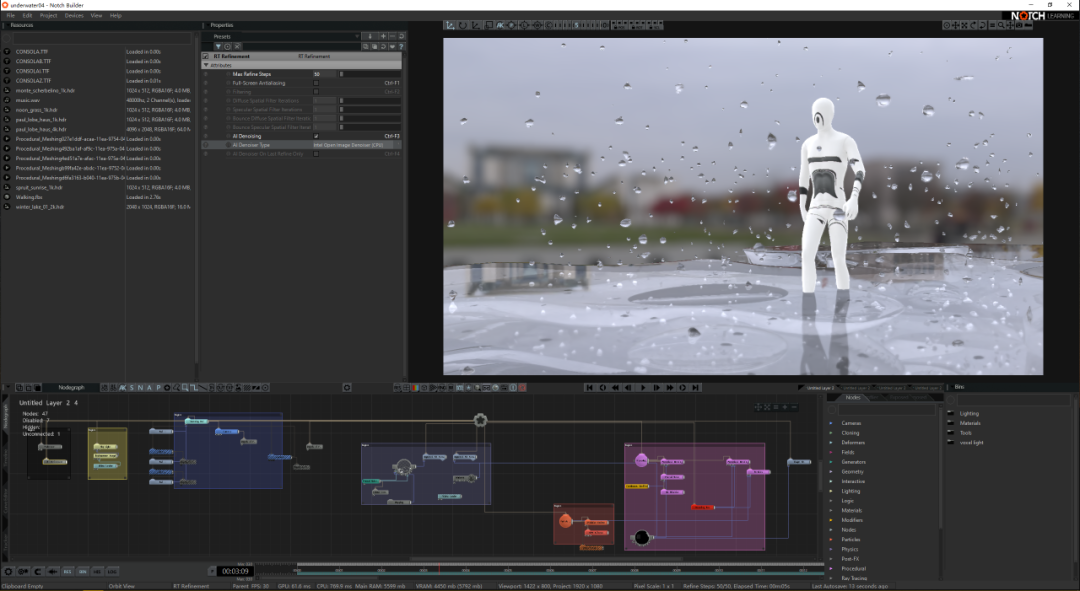Click the LOG button in the bottom bar
1080x591 pixels.
(x=112, y=571)
